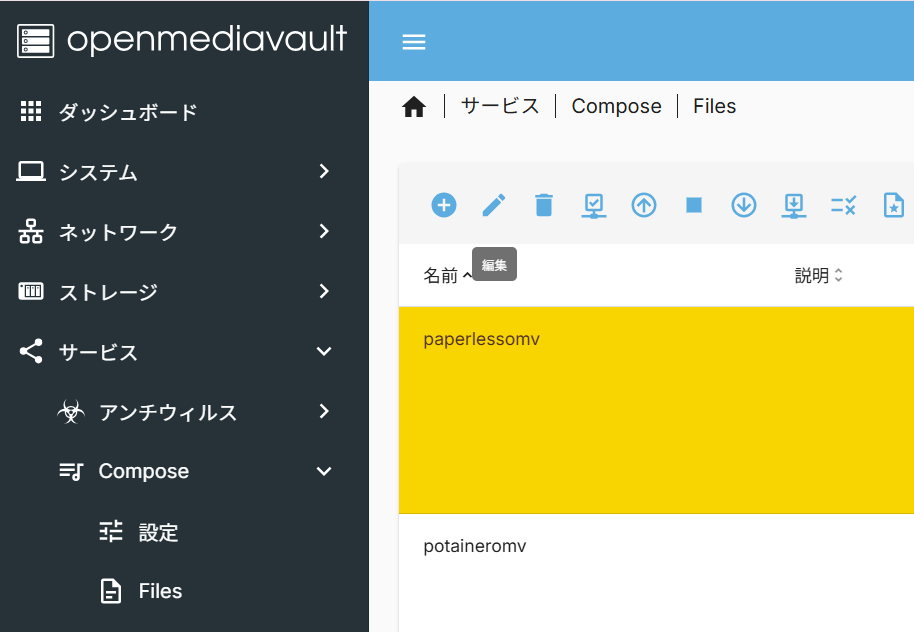Click the trash delete icon
Screen dimensions: 914x632
point(544,205)
